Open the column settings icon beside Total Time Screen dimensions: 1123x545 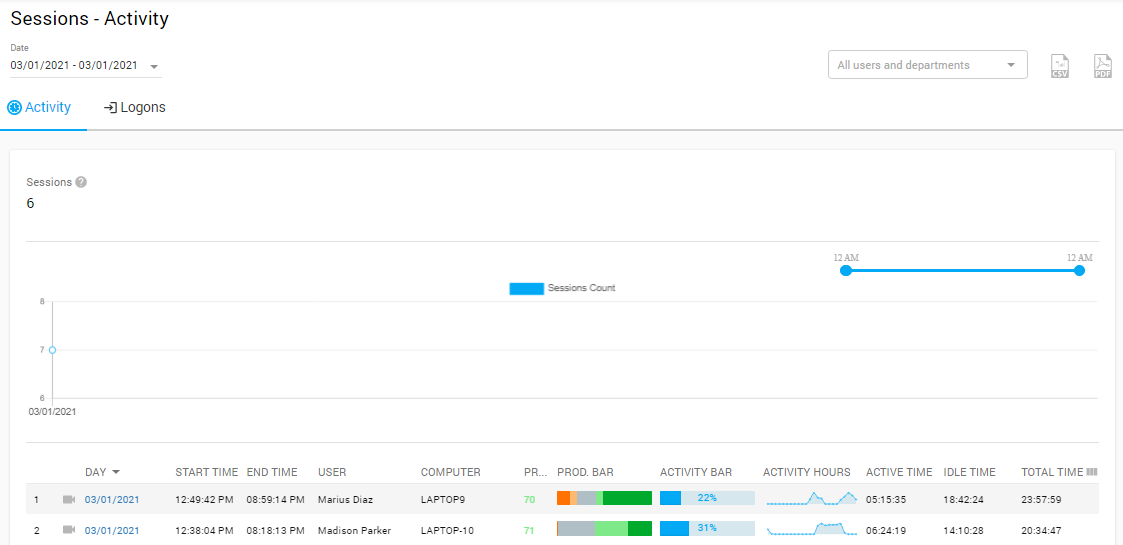point(1092,472)
